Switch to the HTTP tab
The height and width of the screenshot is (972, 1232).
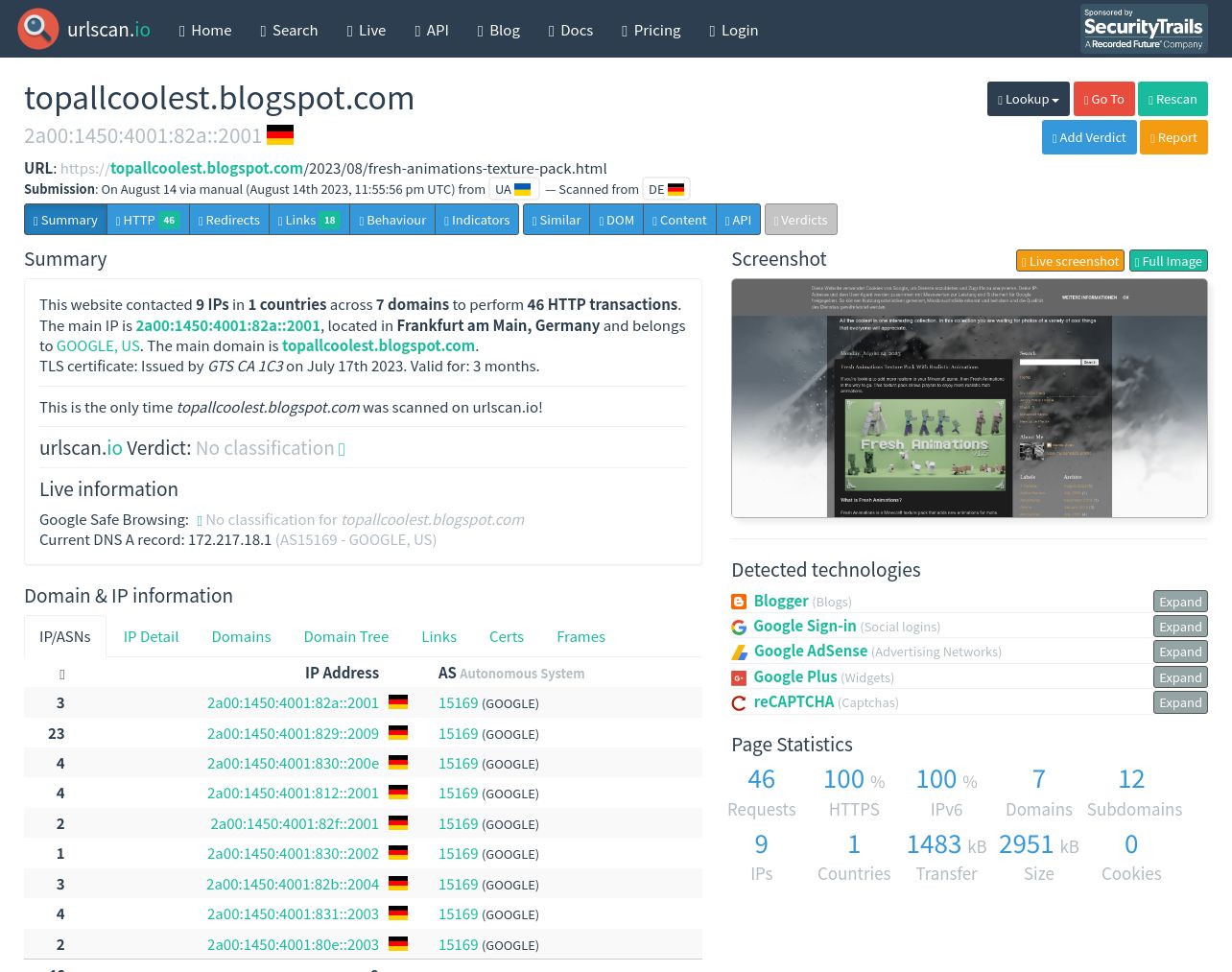pyautogui.click(x=148, y=220)
